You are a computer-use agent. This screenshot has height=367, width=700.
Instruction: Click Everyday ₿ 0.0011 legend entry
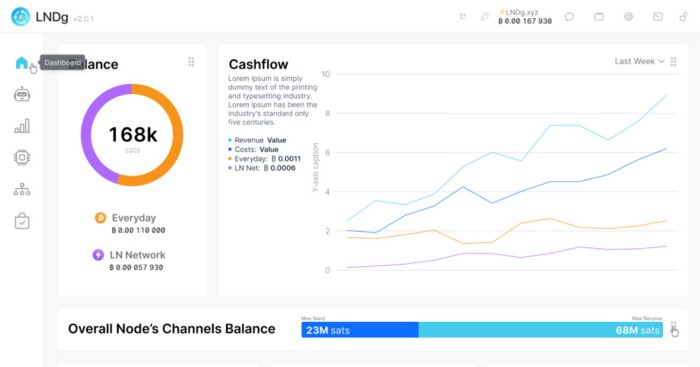tap(264, 159)
